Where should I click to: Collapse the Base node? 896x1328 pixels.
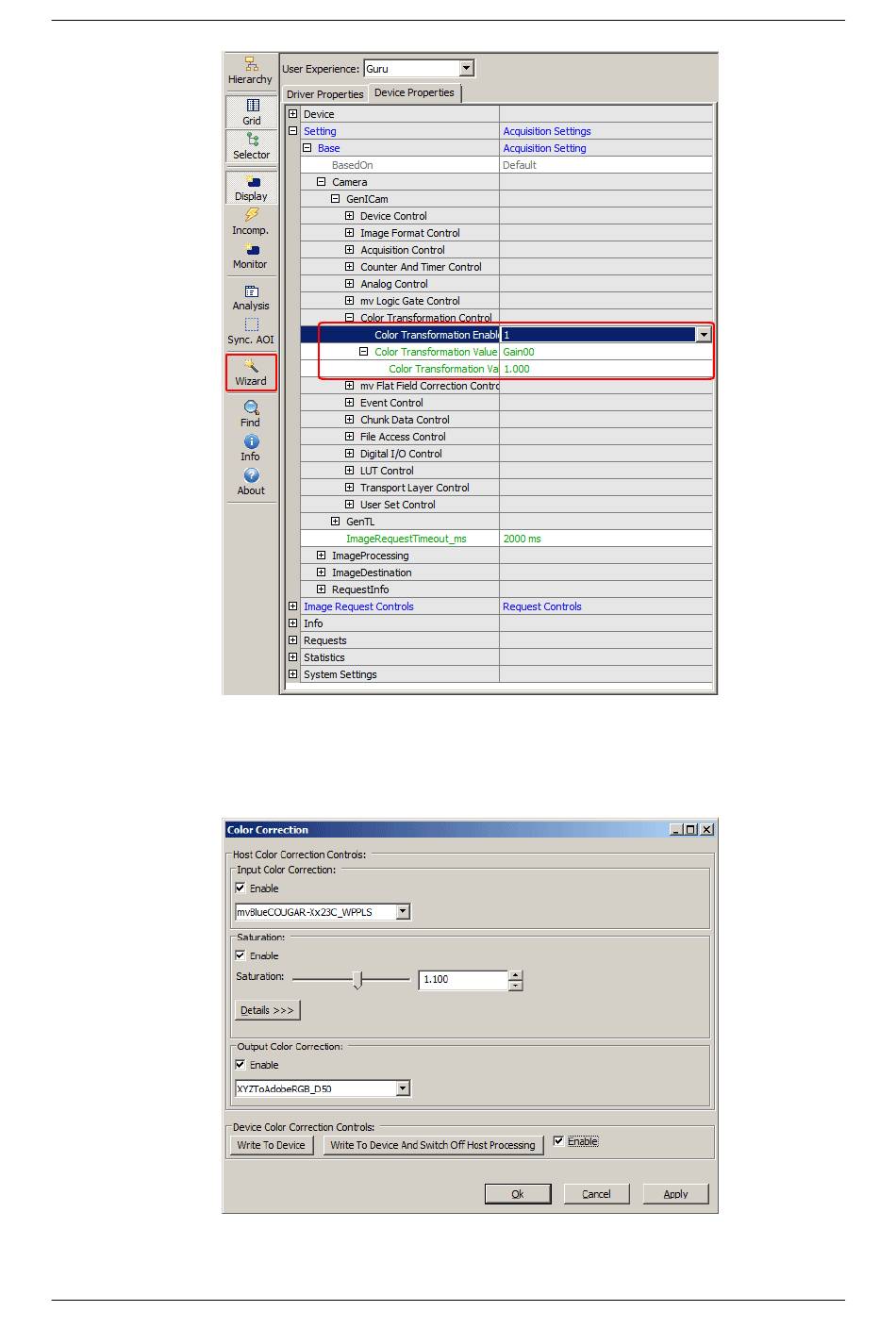[x=307, y=148]
